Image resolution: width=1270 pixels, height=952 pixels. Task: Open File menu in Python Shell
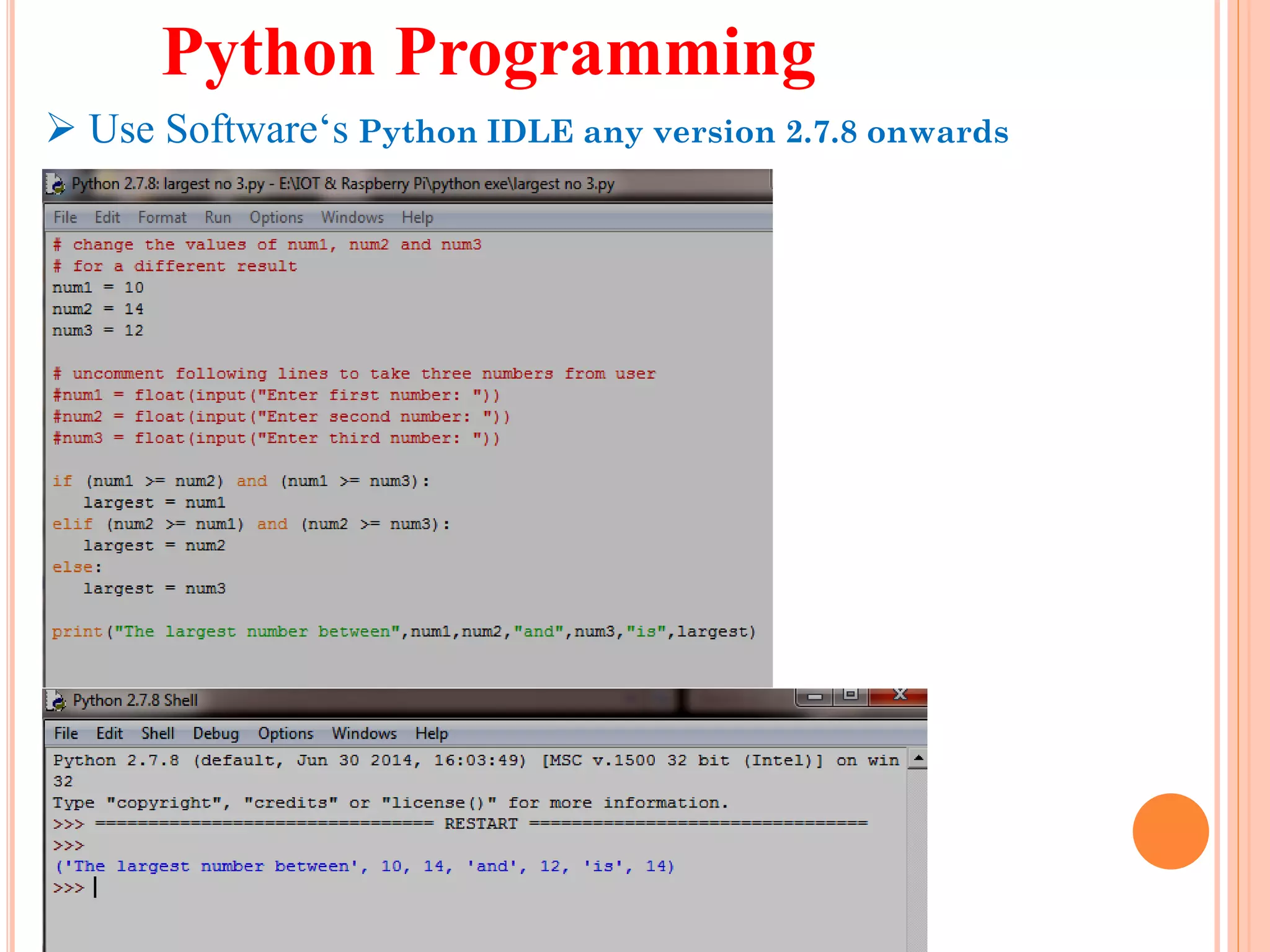pyautogui.click(x=66, y=733)
